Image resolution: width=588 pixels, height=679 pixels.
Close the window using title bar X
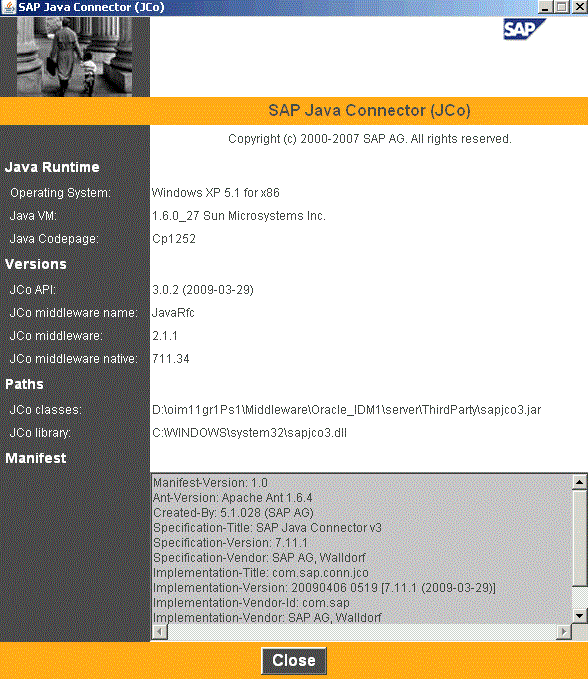(579, 7)
